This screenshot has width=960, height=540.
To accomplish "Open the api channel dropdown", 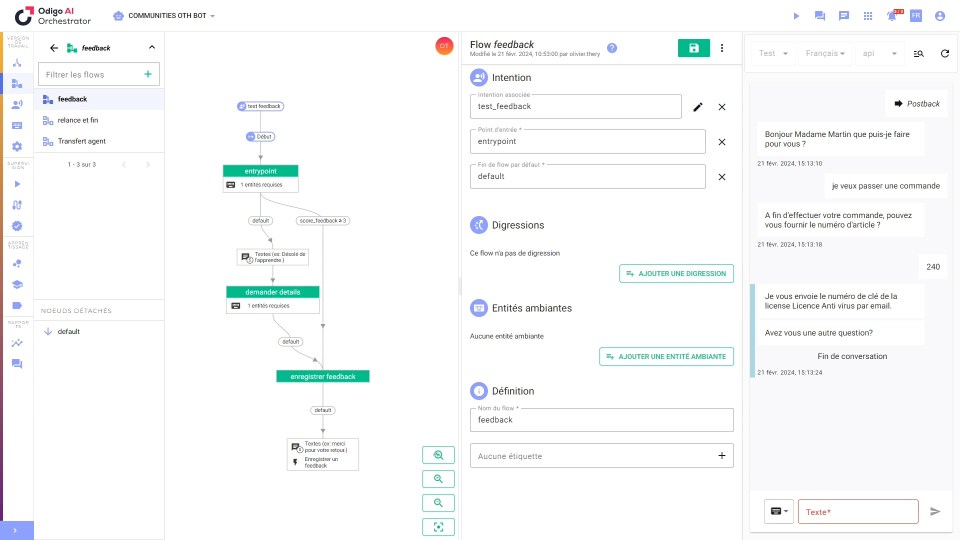I will click(879, 54).
